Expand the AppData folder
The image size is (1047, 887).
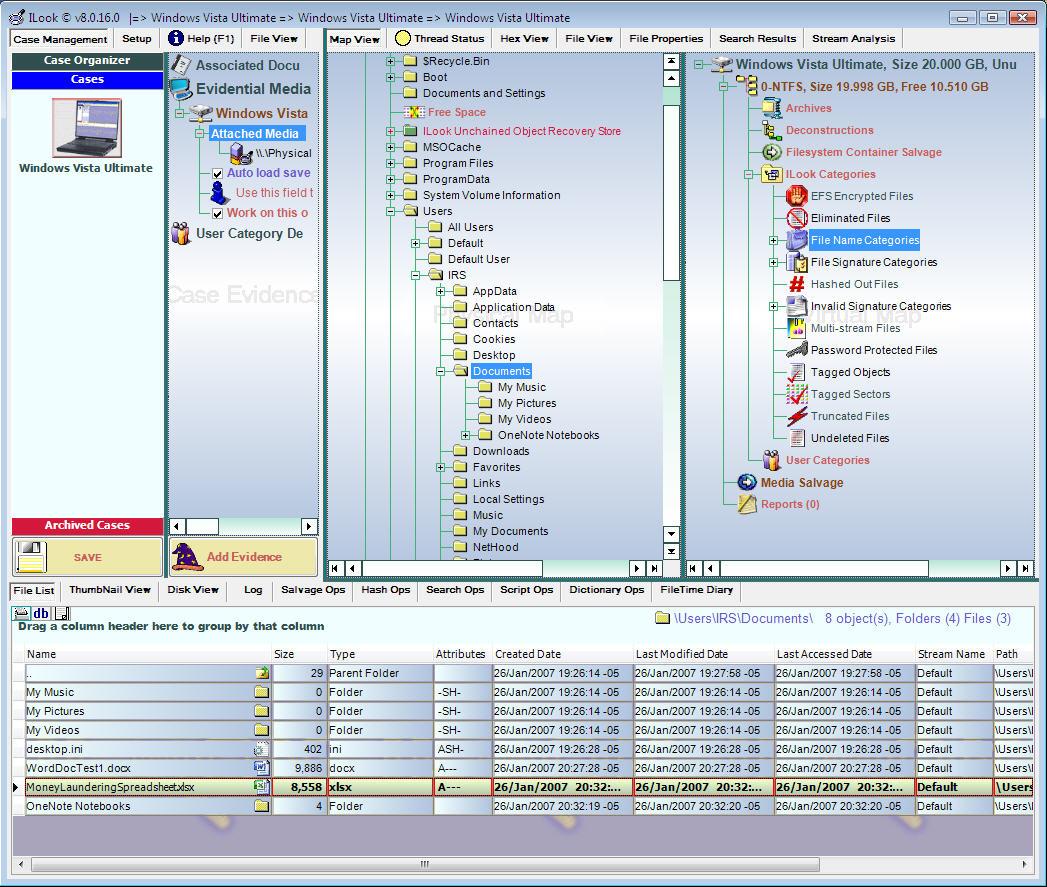tap(441, 291)
